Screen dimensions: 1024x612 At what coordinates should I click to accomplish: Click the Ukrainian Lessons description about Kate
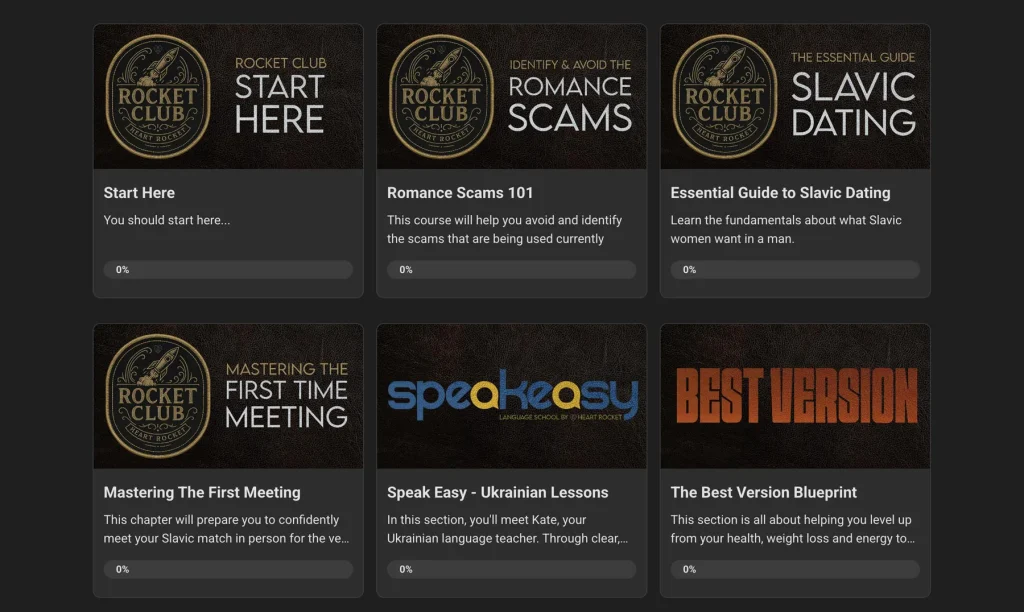pos(507,529)
